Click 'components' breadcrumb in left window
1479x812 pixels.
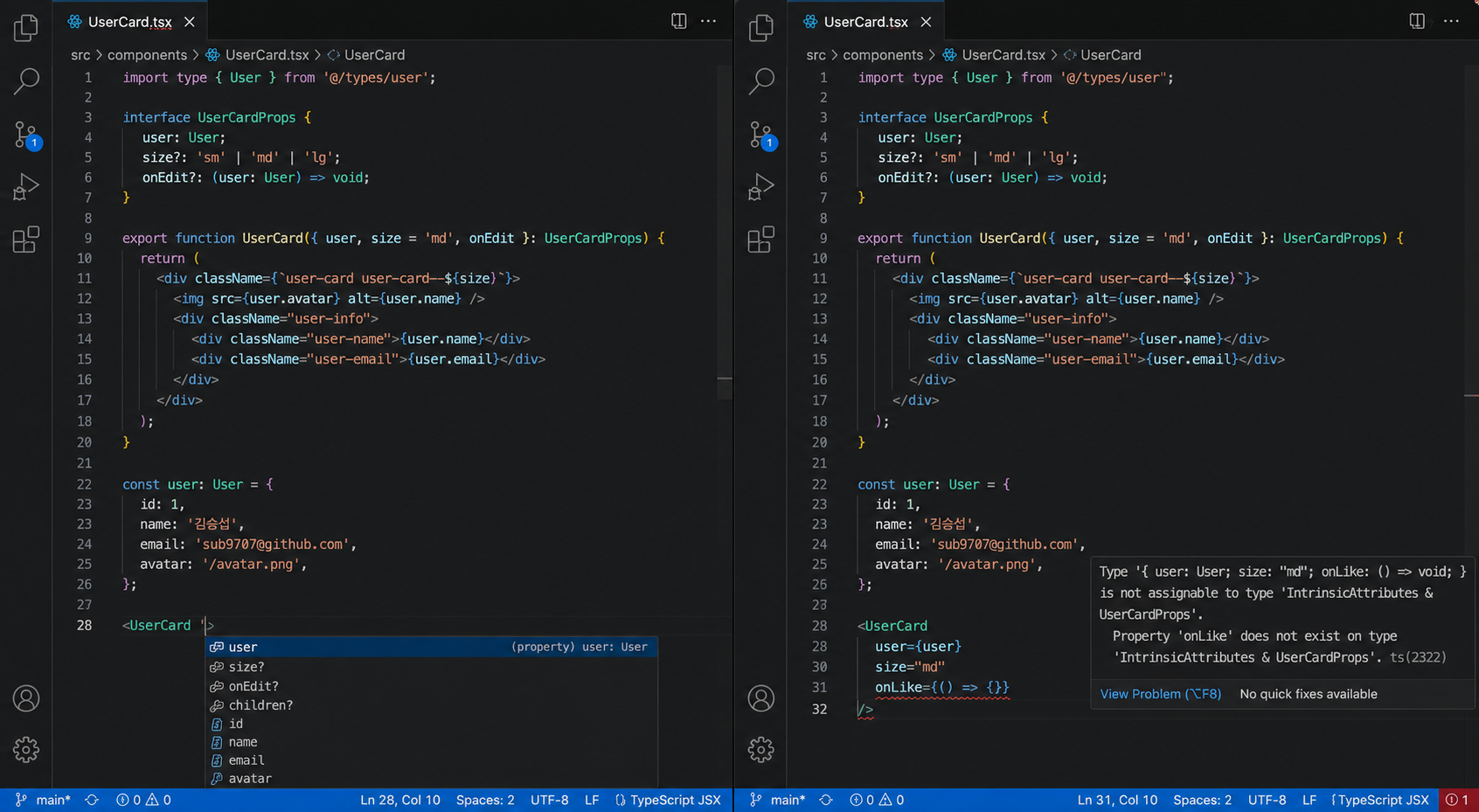147,55
